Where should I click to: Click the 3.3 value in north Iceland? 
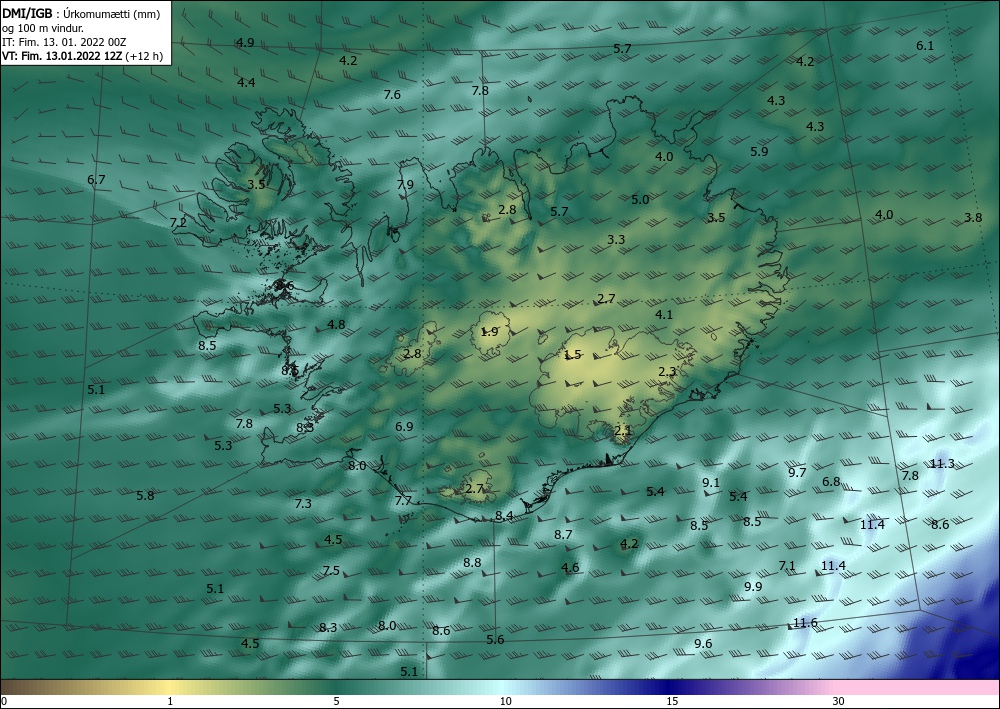click(x=616, y=240)
